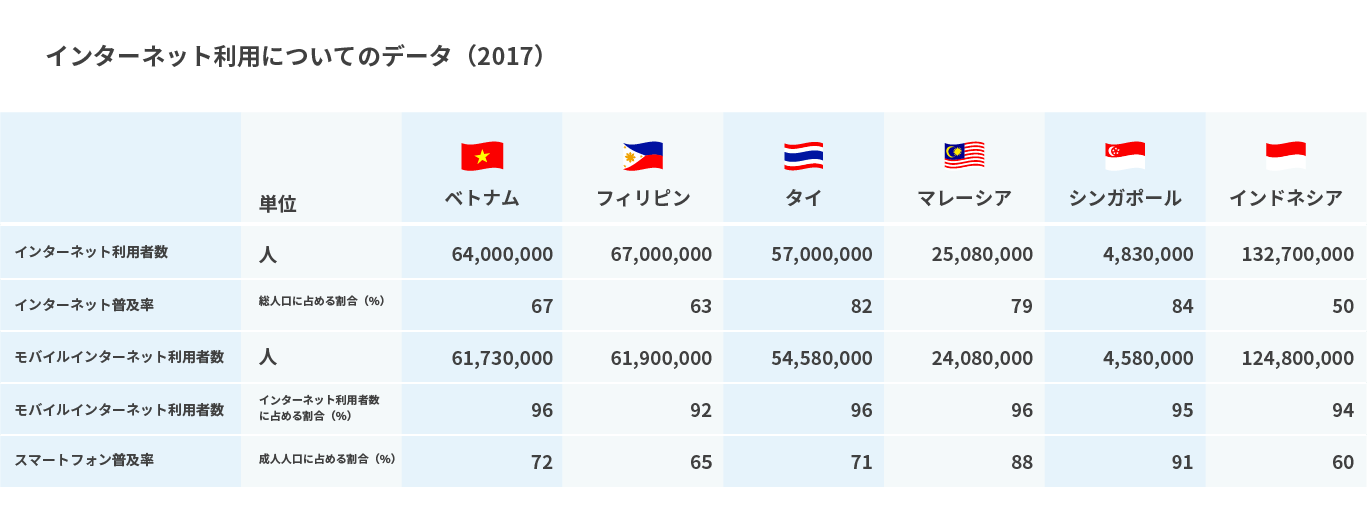
Task: Select Vietnam's 64,000,000 cell
Action: pos(502,254)
